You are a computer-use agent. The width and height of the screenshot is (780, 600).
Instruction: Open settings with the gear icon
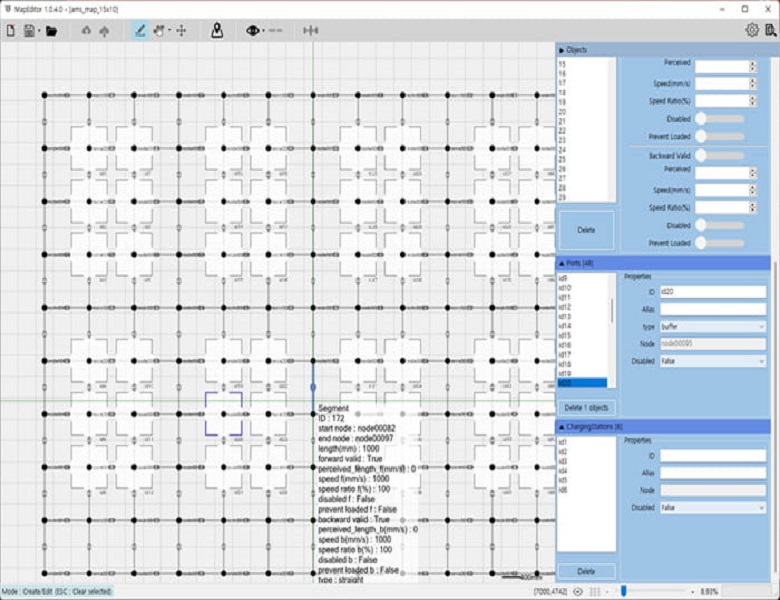[751, 30]
